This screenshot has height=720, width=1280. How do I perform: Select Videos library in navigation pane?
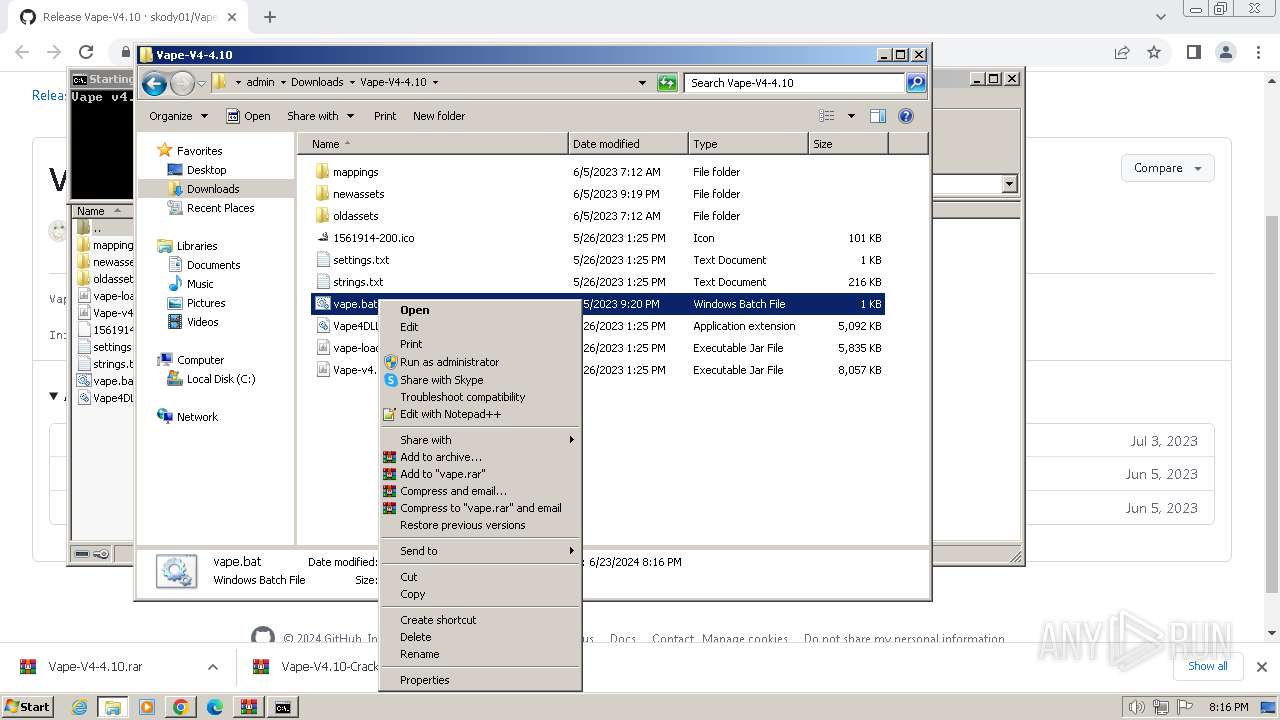pos(202,322)
